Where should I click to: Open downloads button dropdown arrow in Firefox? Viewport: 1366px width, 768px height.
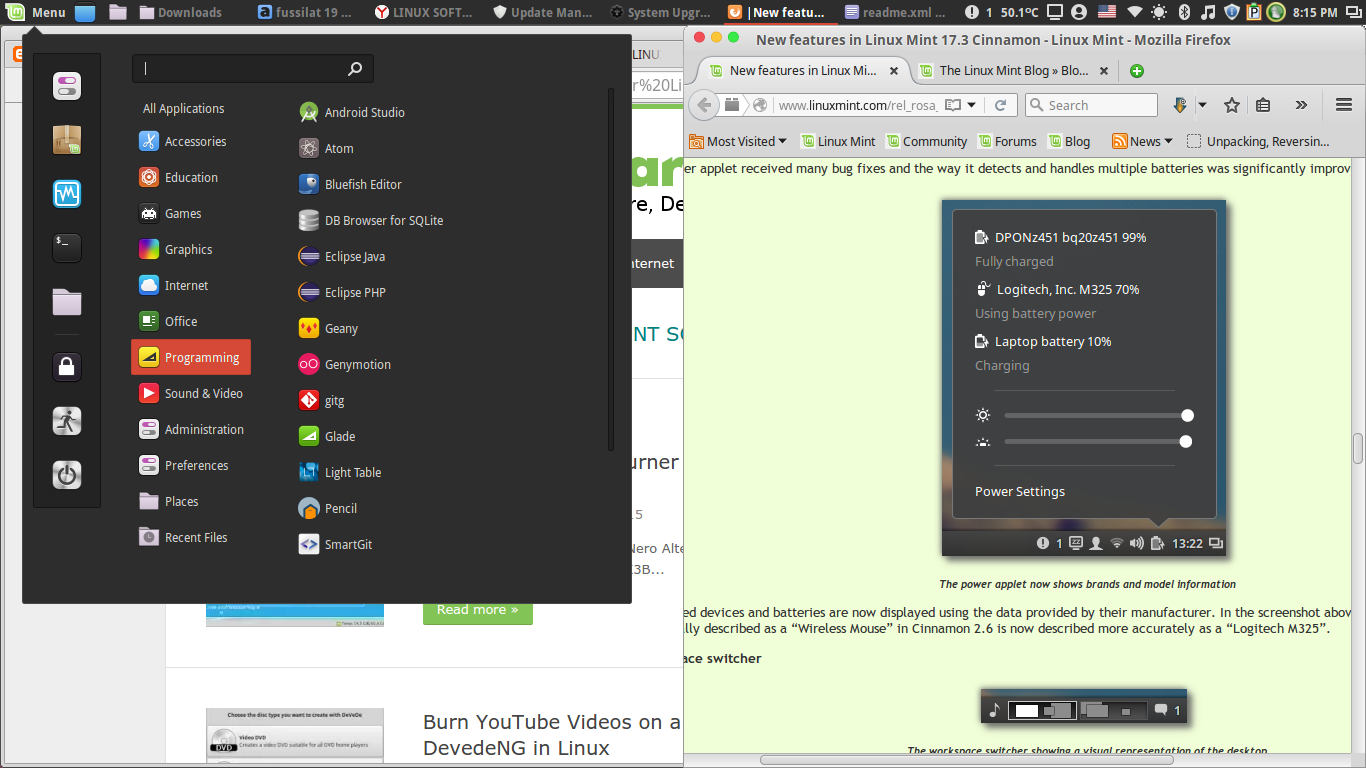pos(1202,105)
